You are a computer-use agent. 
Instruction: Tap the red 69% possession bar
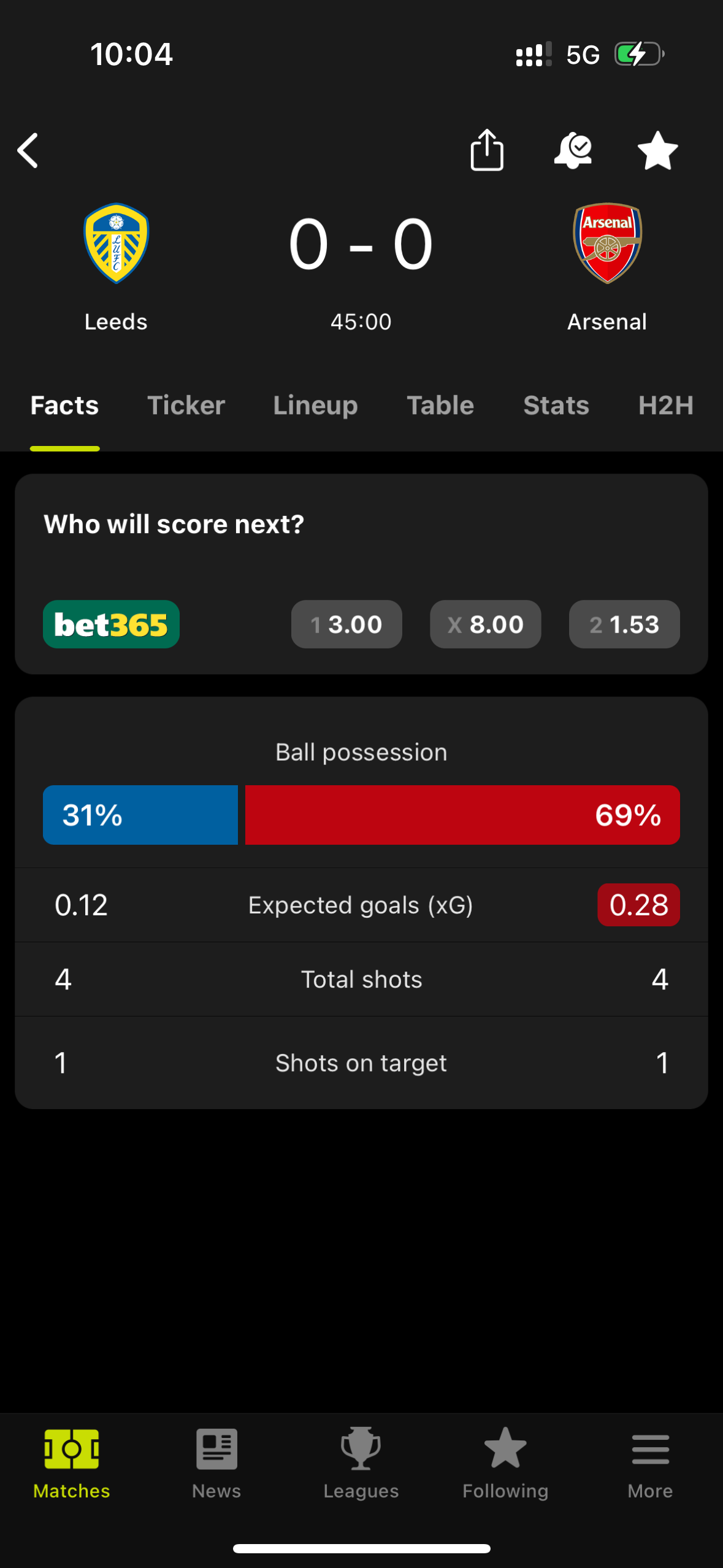pyautogui.click(x=462, y=815)
